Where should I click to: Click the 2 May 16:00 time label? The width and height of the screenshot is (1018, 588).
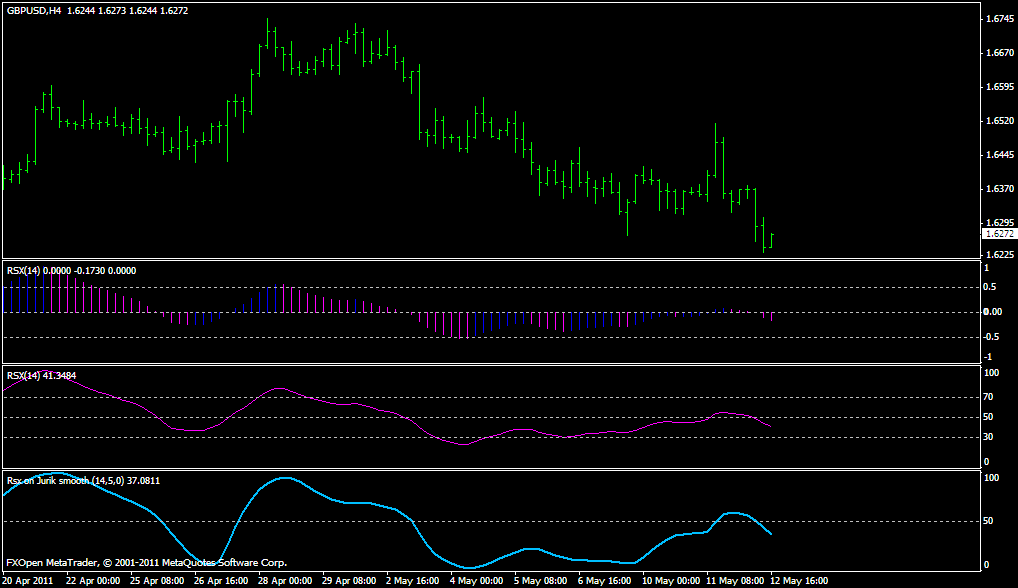click(x=413, y=580)
